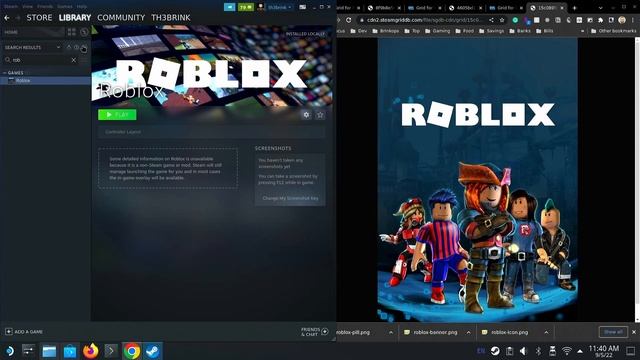Screen dimensions: 640x360
Task: Open the Savings bookmarks folder
Action: point(491,31)
